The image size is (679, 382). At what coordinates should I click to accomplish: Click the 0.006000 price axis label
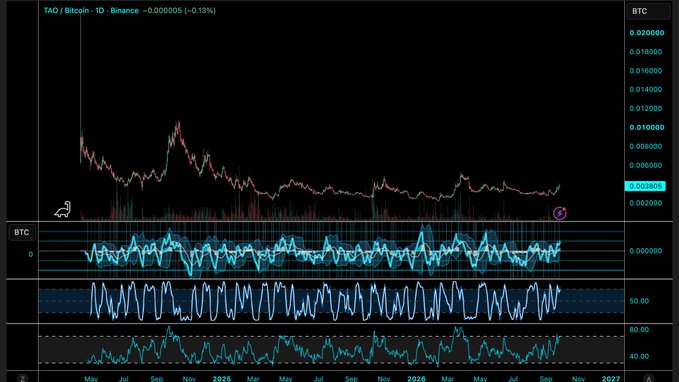pos(646,165)
